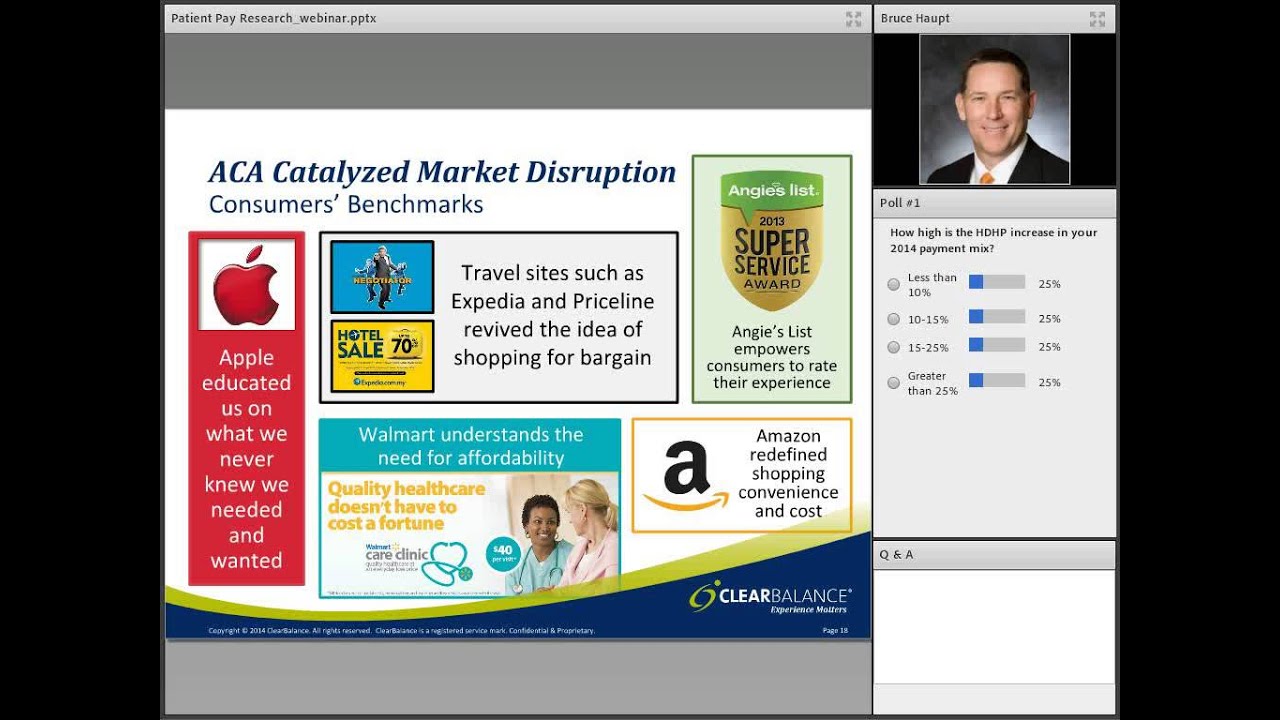This screenshot has width=1280, height=720.
Task: Click the 25% result next to '15-25%'
Action: pos(1049,347)
